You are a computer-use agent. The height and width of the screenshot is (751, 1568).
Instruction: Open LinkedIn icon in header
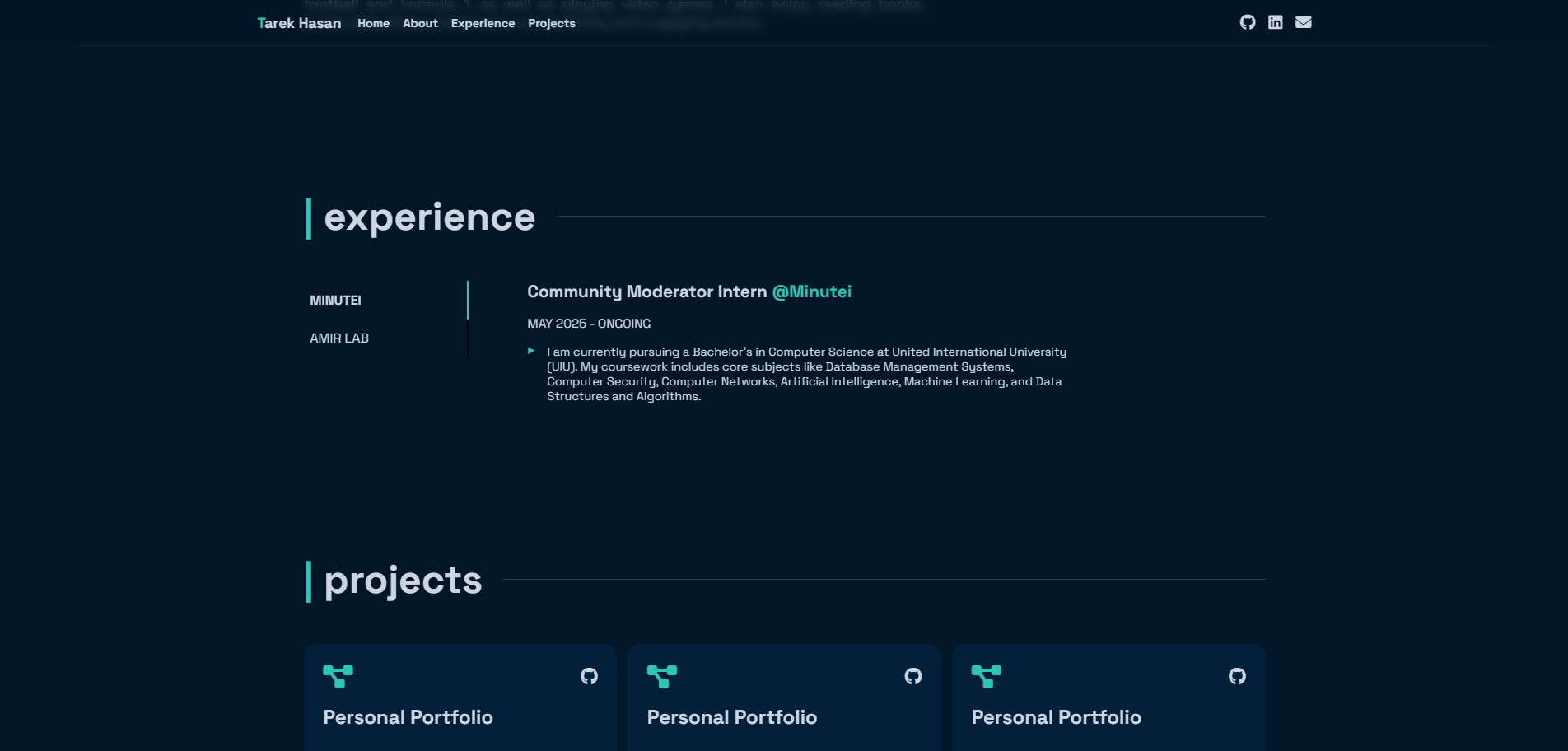1275,22
